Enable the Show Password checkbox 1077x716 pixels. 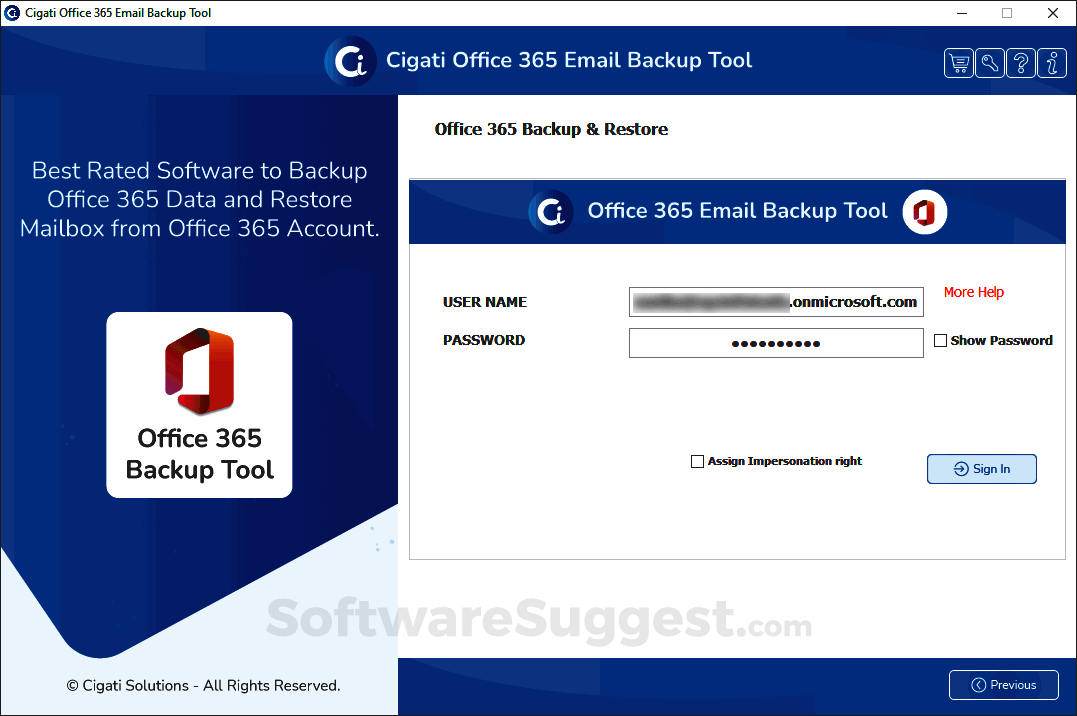pos(940,340)
